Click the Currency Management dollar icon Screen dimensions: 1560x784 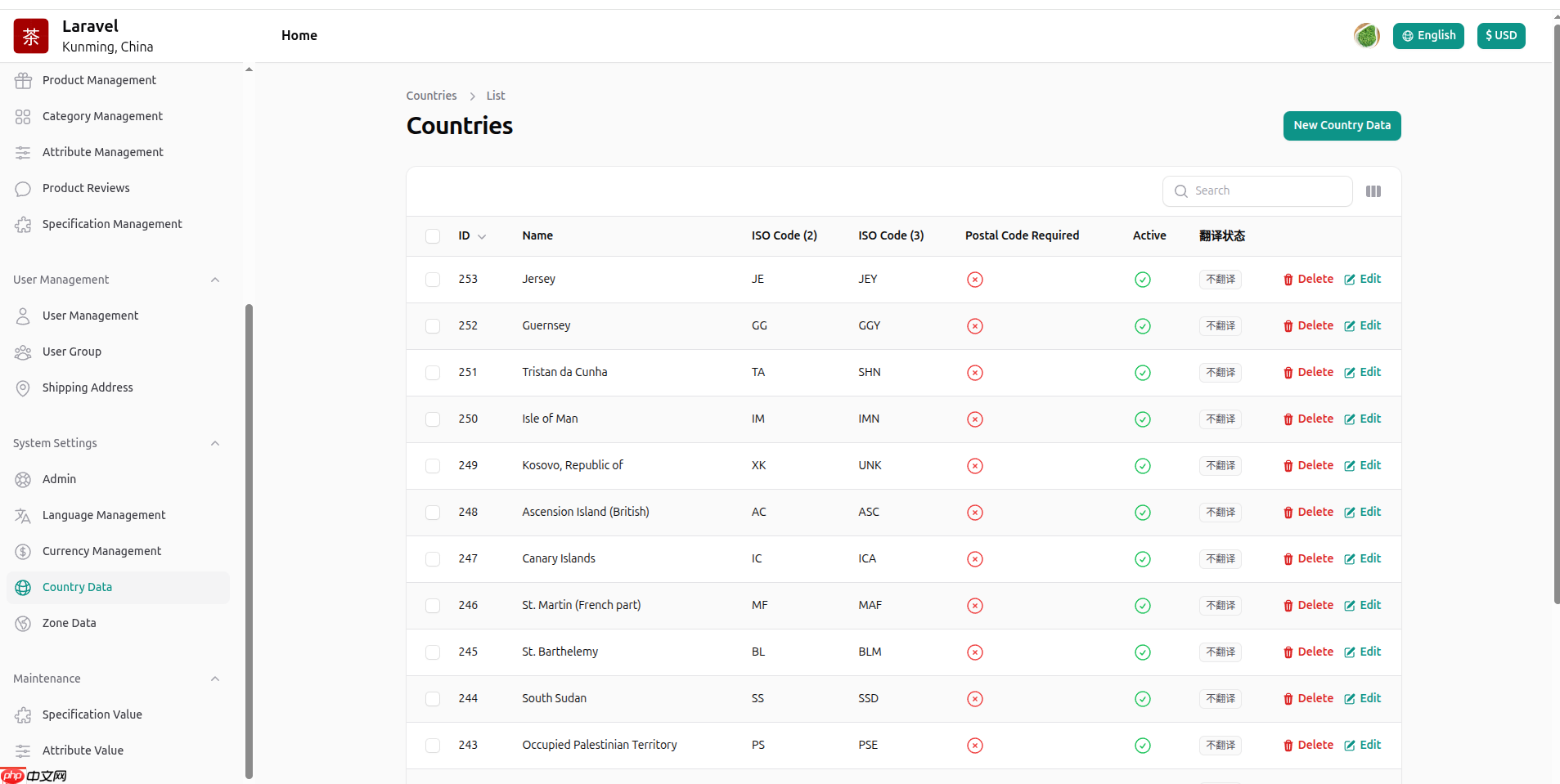pyautogui.click(x=23, y=552)
